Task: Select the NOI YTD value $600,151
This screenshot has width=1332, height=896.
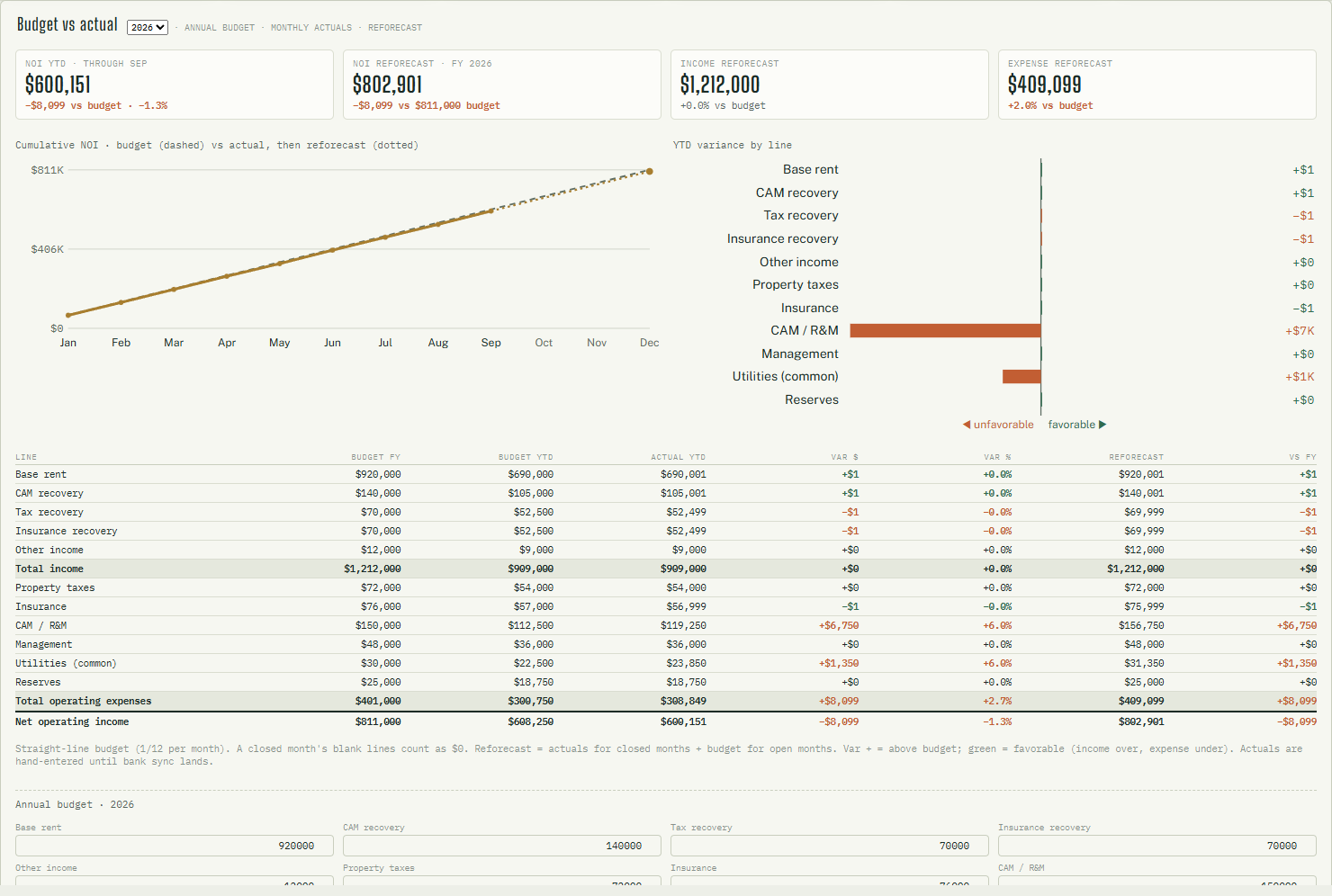Action: [x=58, y=85]
